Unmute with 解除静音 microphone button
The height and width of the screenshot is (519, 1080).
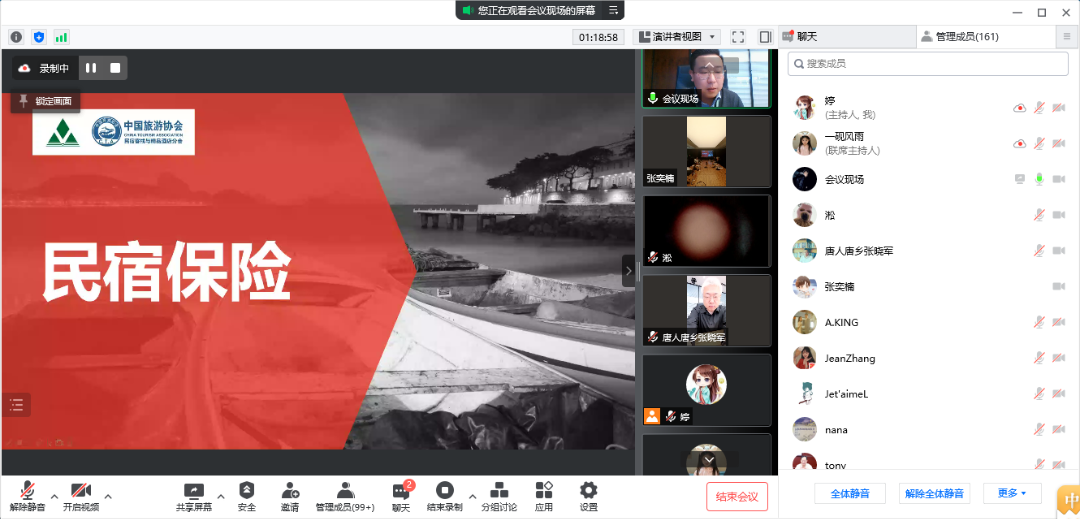point(28,496)
